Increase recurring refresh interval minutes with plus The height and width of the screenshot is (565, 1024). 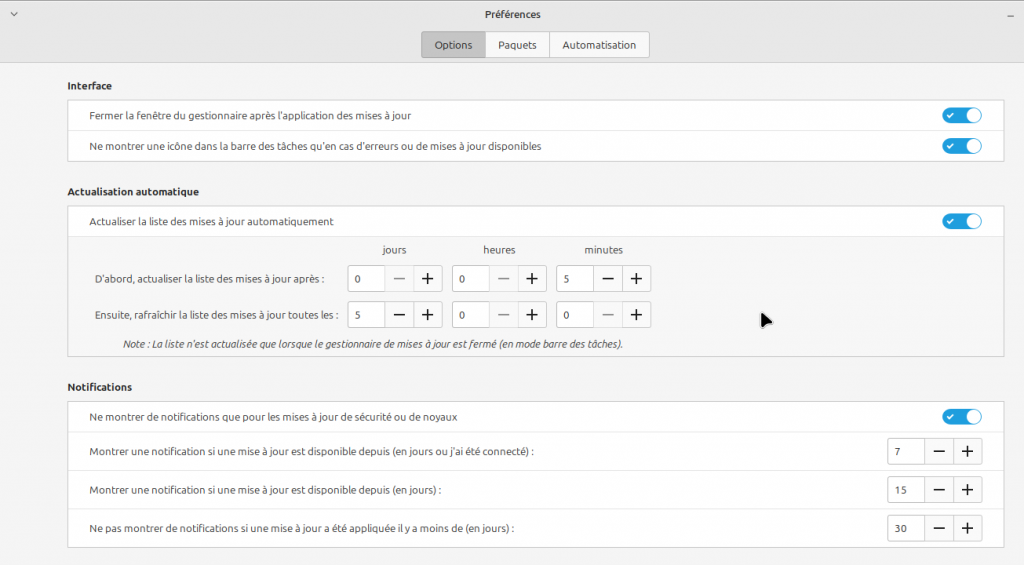point(636,315)
